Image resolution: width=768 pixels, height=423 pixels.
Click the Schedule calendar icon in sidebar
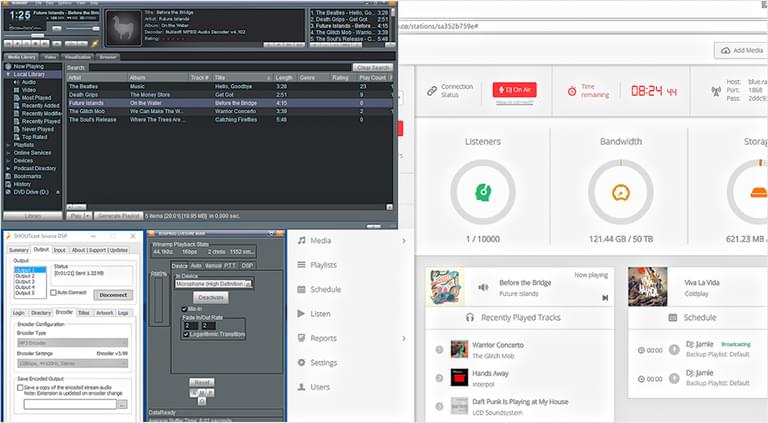coord(301,289)
